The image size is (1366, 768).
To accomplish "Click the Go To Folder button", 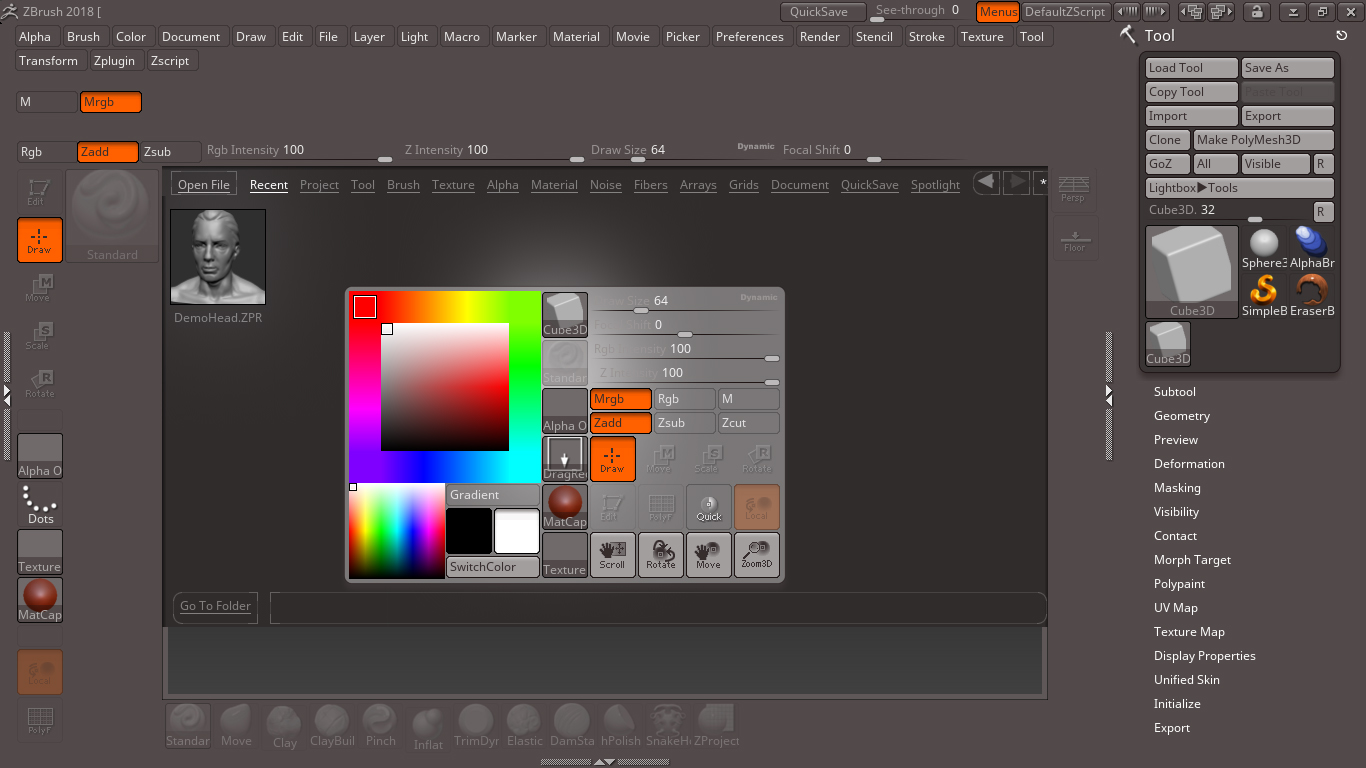I will 215,606.
